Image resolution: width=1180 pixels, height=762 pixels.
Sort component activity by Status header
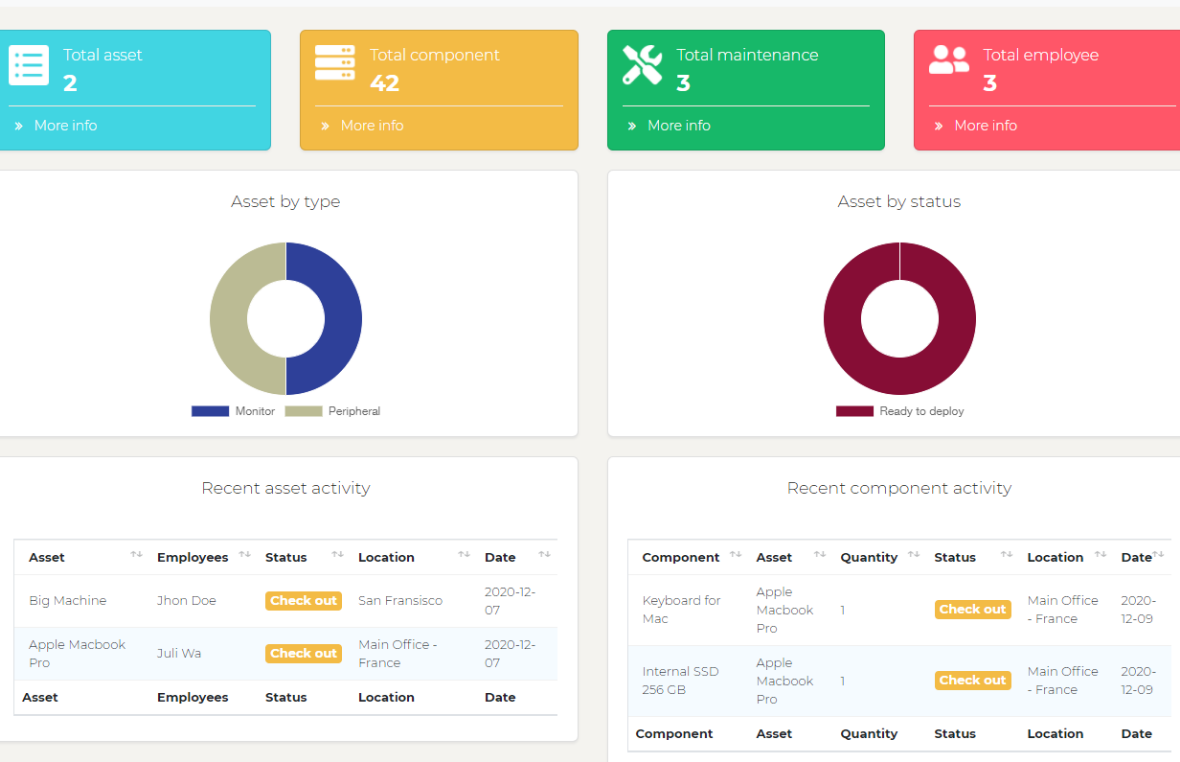(954, 557)
